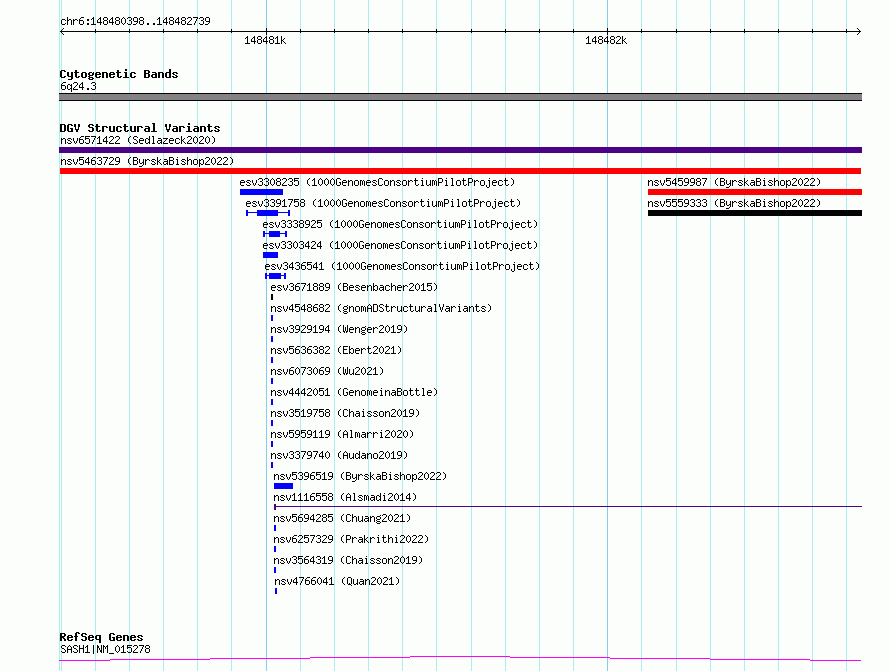Click thin purple nsv1116558 line
This screenshot has width=890, height=671.
pos(568,506)
